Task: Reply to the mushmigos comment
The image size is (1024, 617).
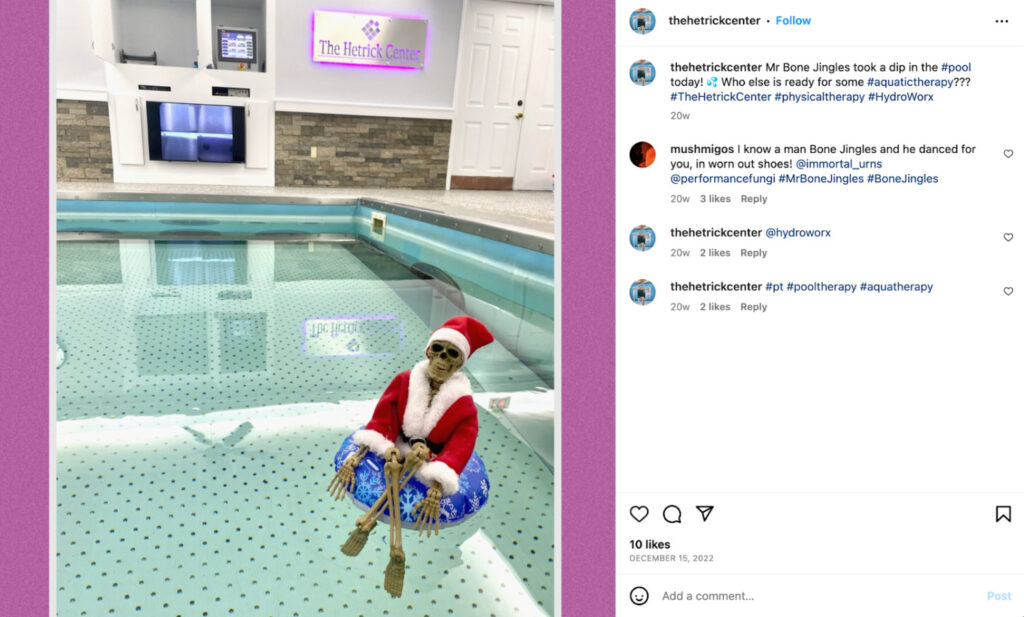Action: point(754,198)
